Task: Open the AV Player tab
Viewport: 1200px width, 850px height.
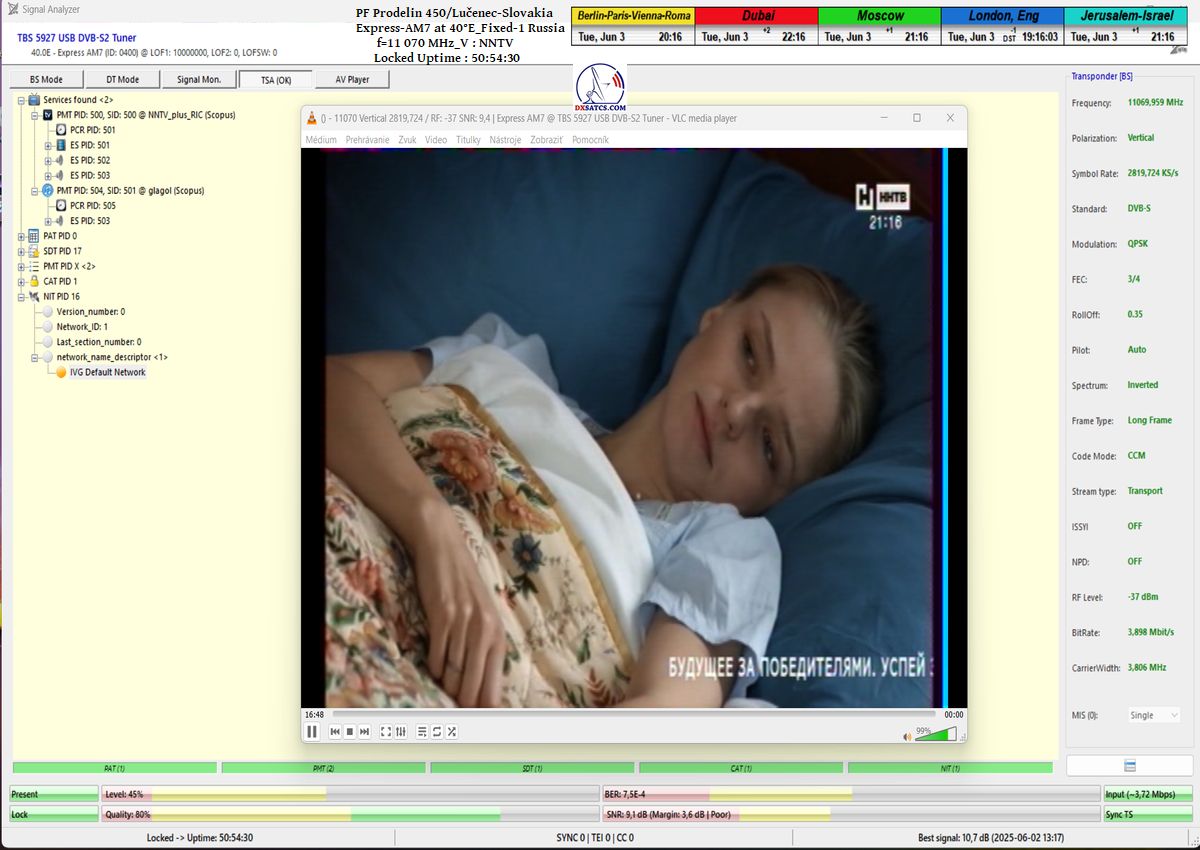Action: [x=352, y=80]
